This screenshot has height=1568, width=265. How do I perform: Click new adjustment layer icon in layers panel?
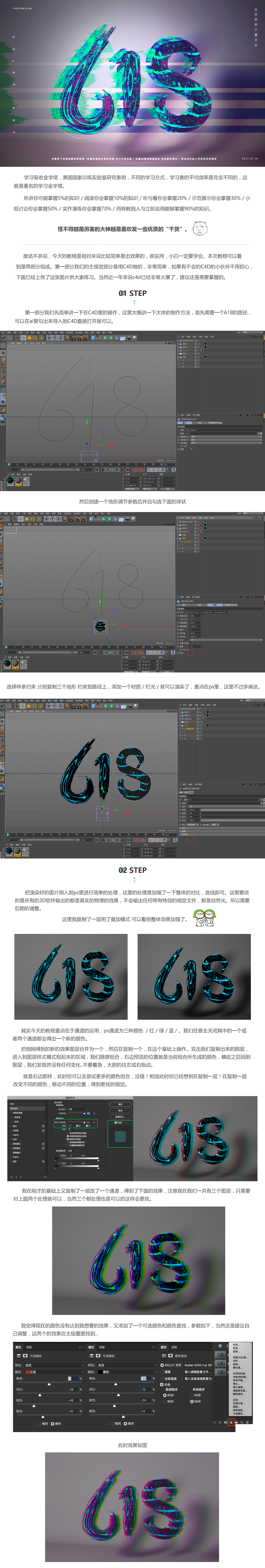pos(231,1423)
